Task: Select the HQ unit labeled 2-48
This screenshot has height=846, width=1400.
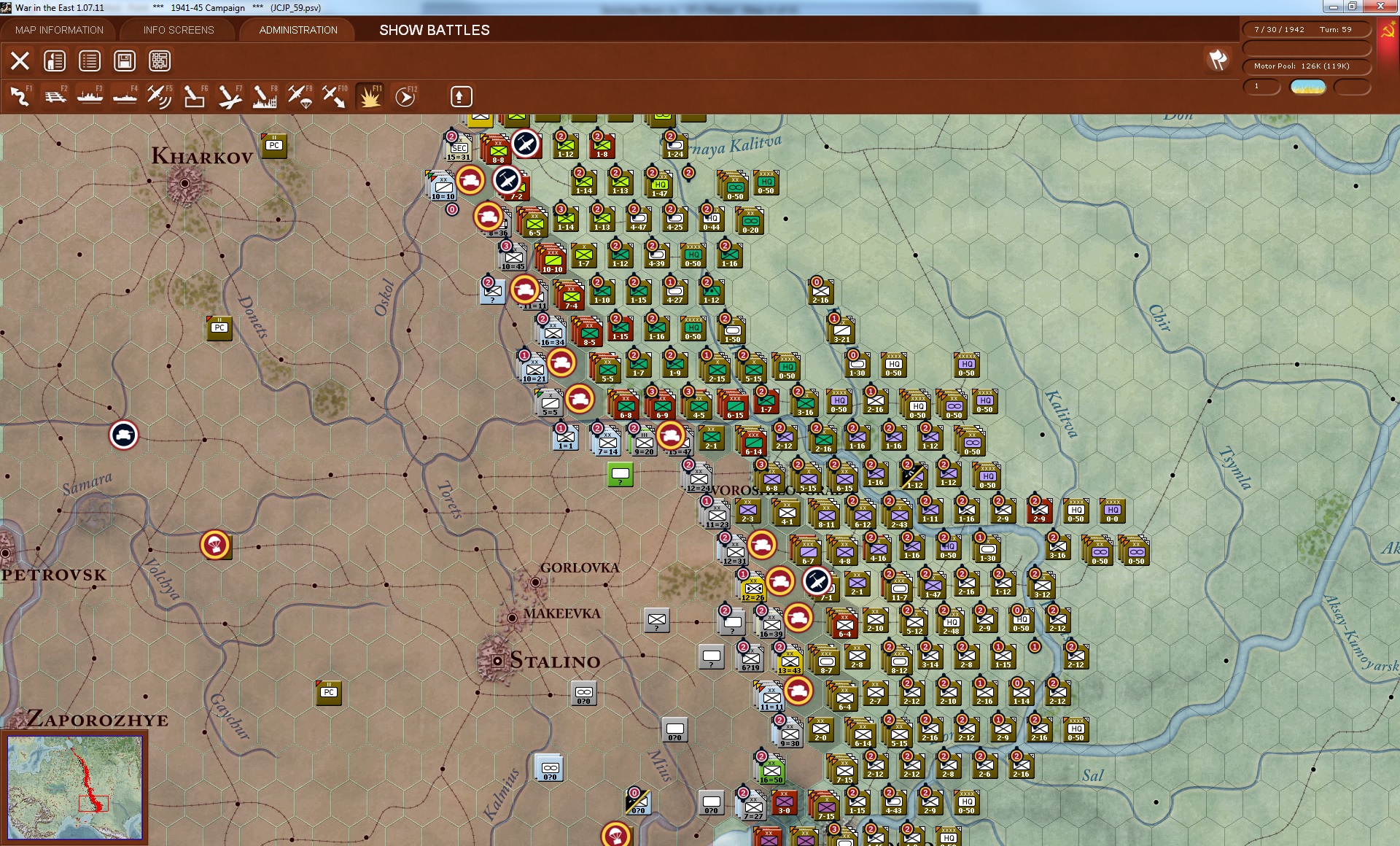Action: 952,622
